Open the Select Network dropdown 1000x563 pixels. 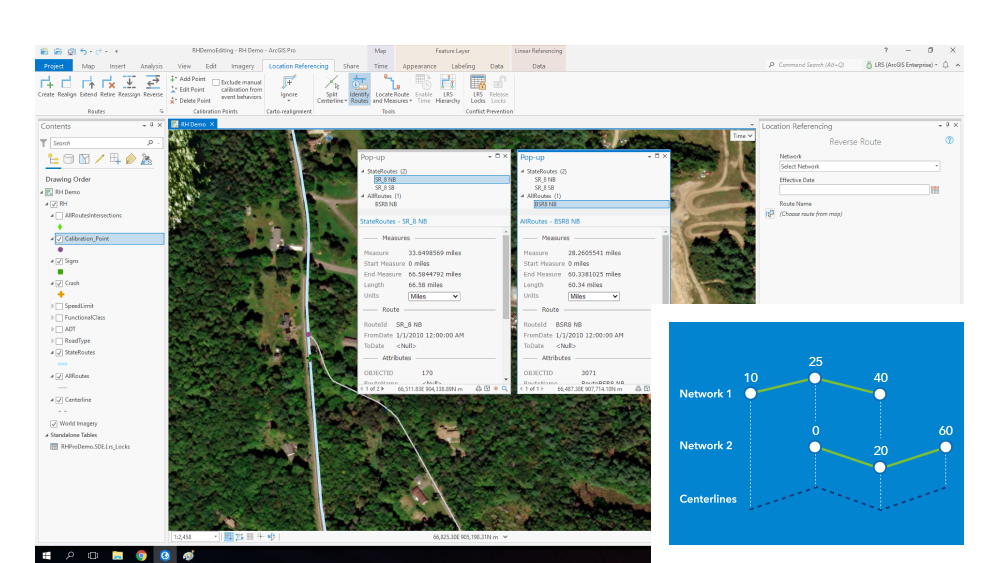(859, 166)
